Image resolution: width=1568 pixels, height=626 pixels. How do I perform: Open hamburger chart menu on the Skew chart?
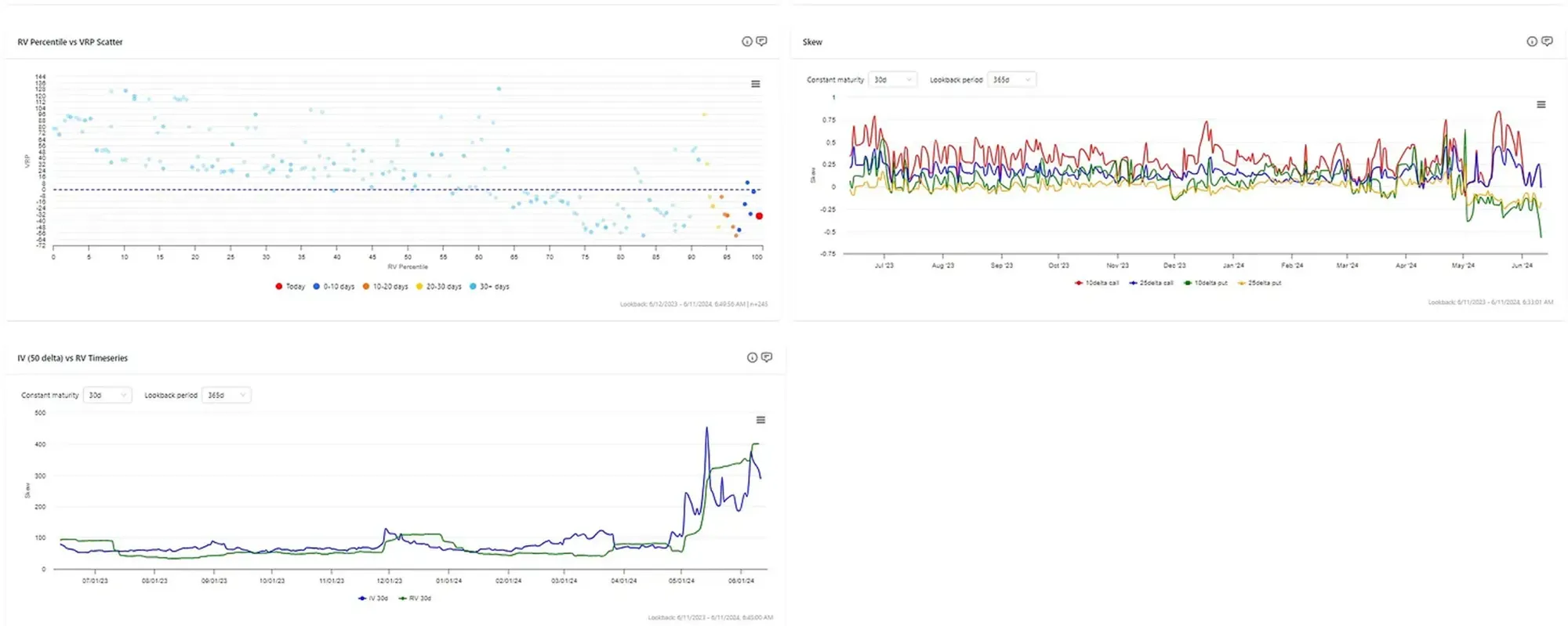coord(1541,104)
